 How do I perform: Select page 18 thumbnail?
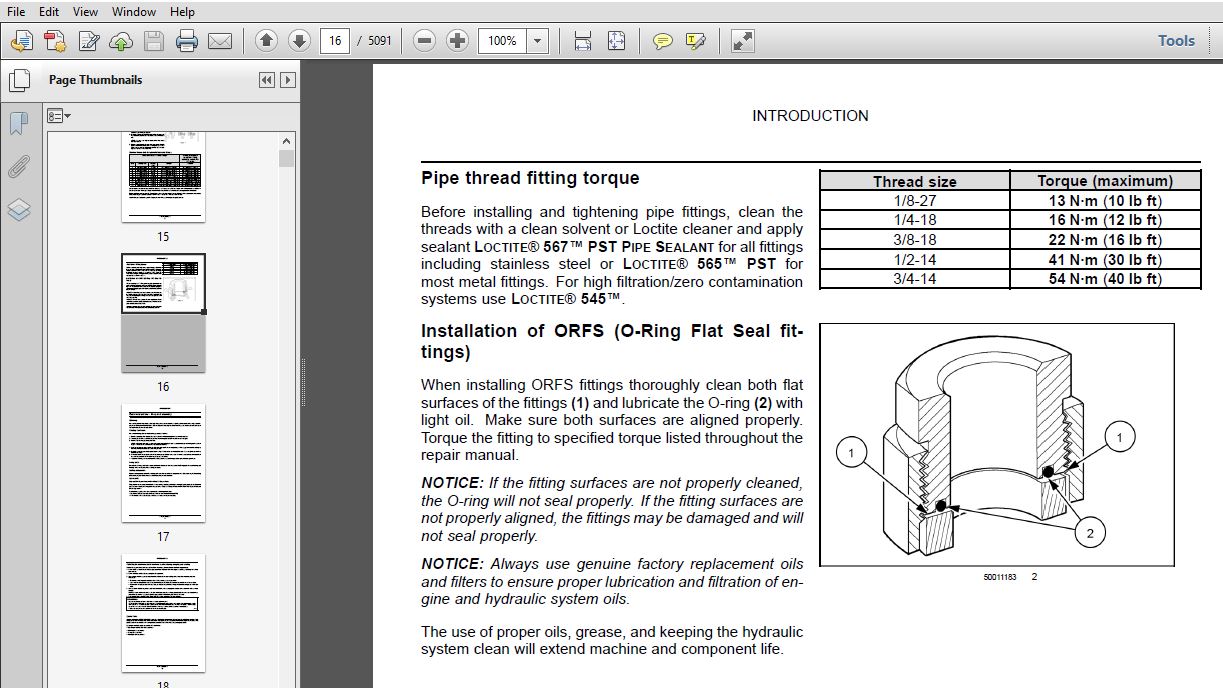pyautogui.click(x=163, y=613)
